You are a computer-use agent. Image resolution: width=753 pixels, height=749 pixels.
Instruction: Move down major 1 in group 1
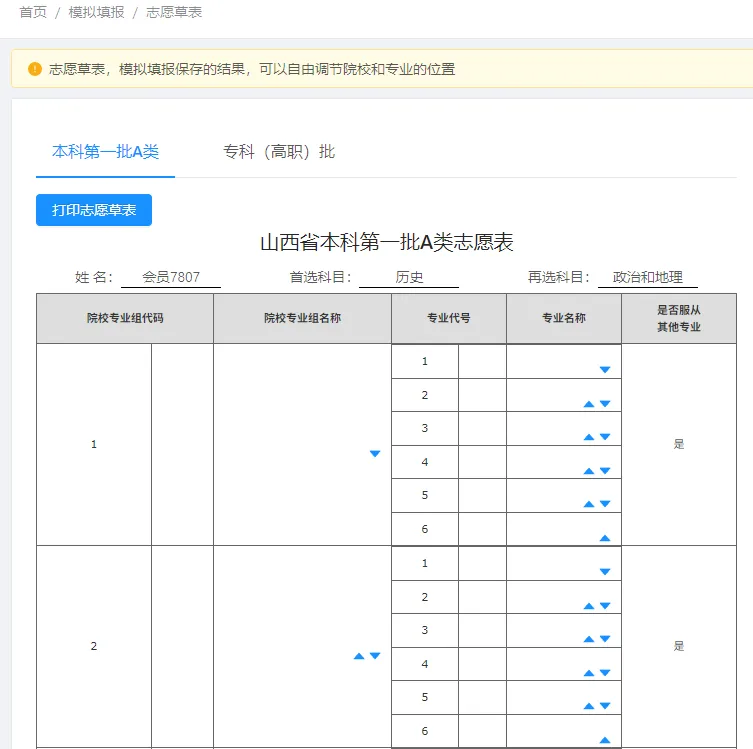[605, 369]
